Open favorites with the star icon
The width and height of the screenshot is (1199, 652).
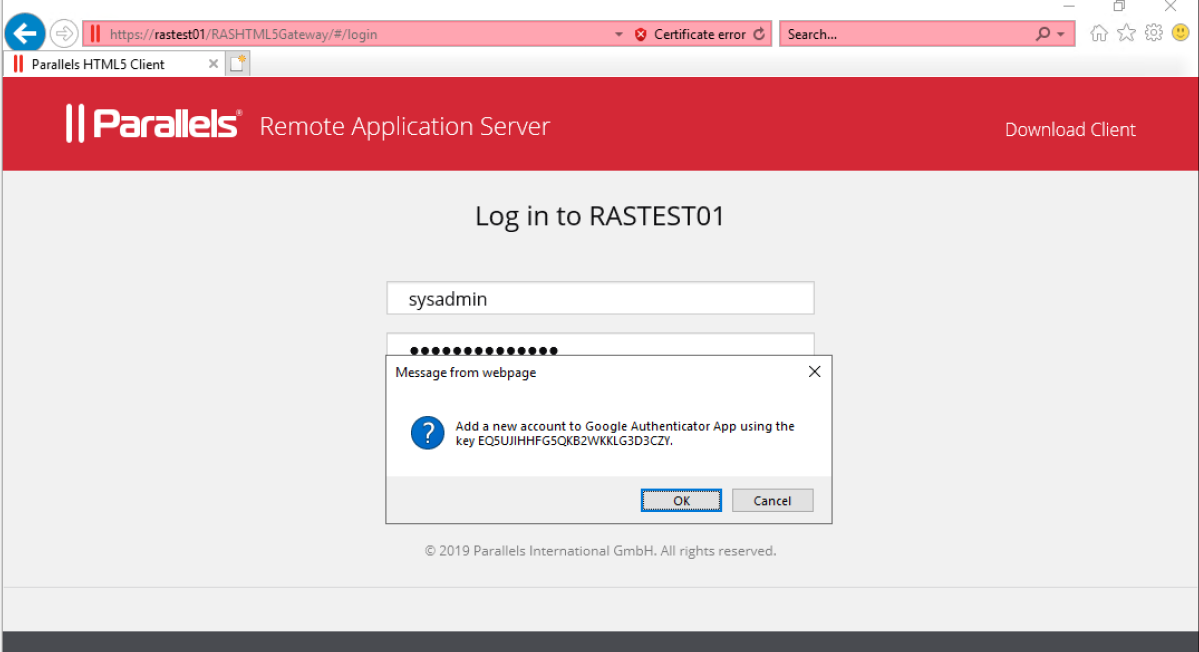point(1126,33)
